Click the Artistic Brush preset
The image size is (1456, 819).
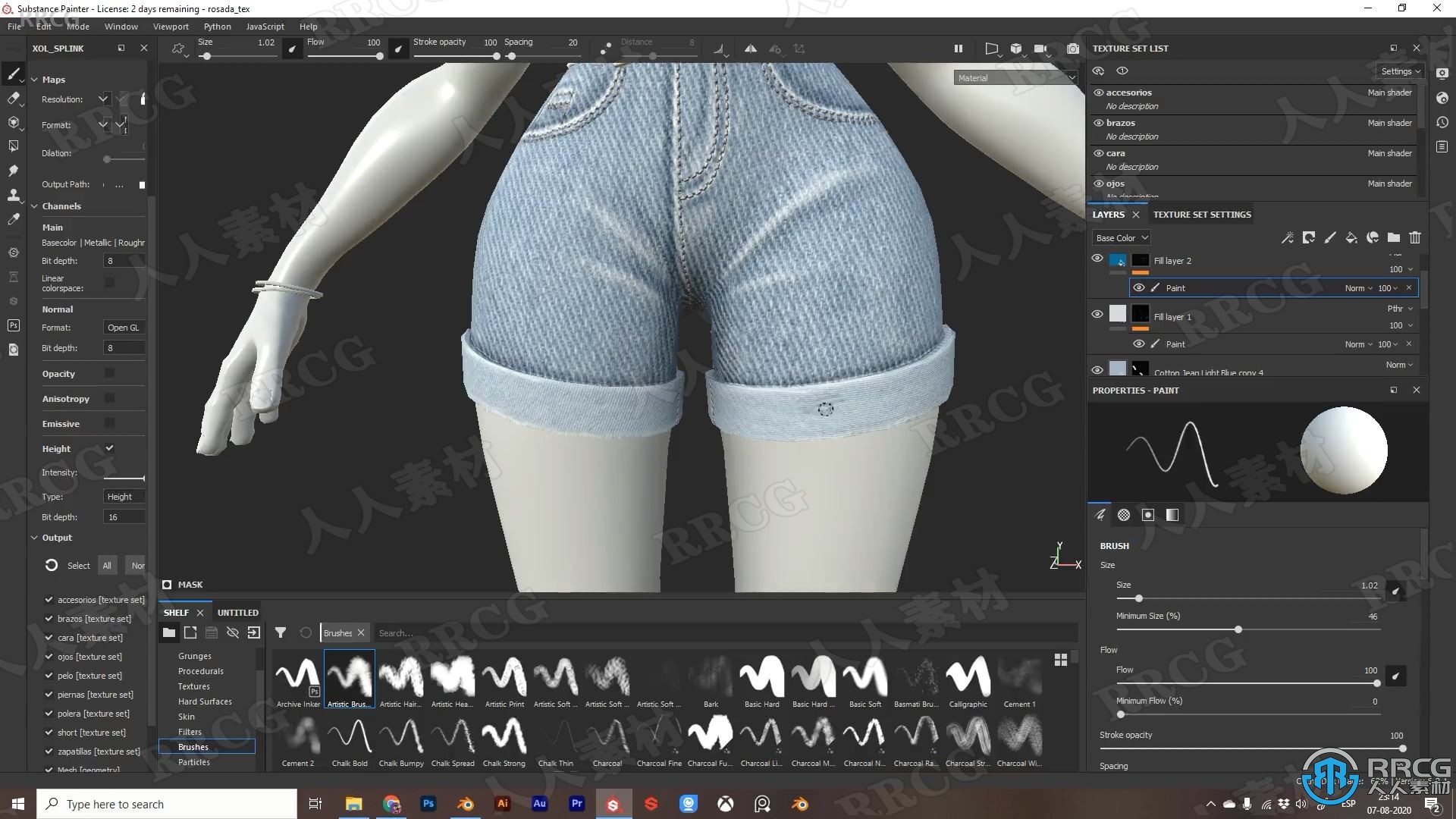(x=348, y=678)
